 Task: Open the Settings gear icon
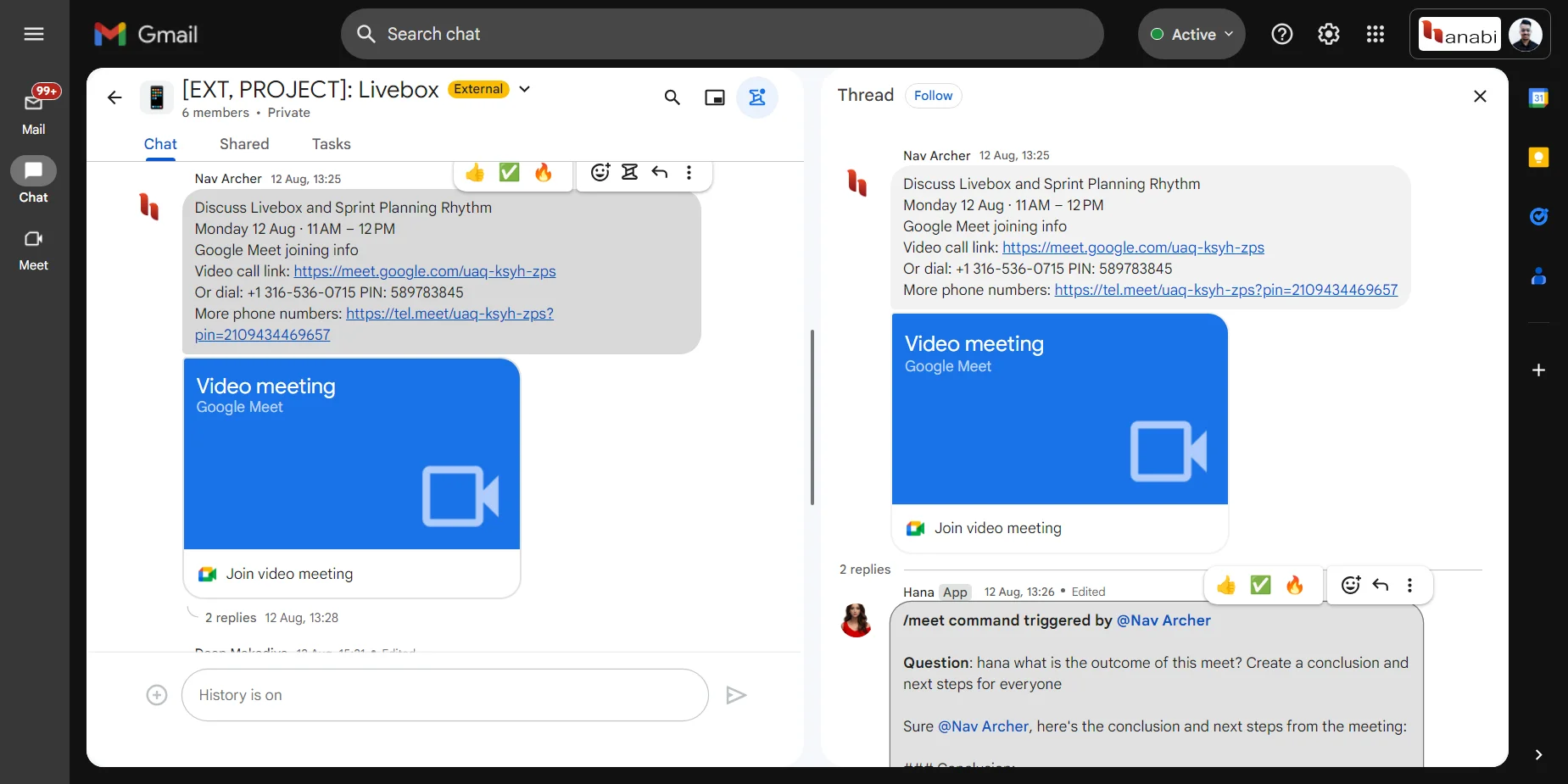point(1329,34)
